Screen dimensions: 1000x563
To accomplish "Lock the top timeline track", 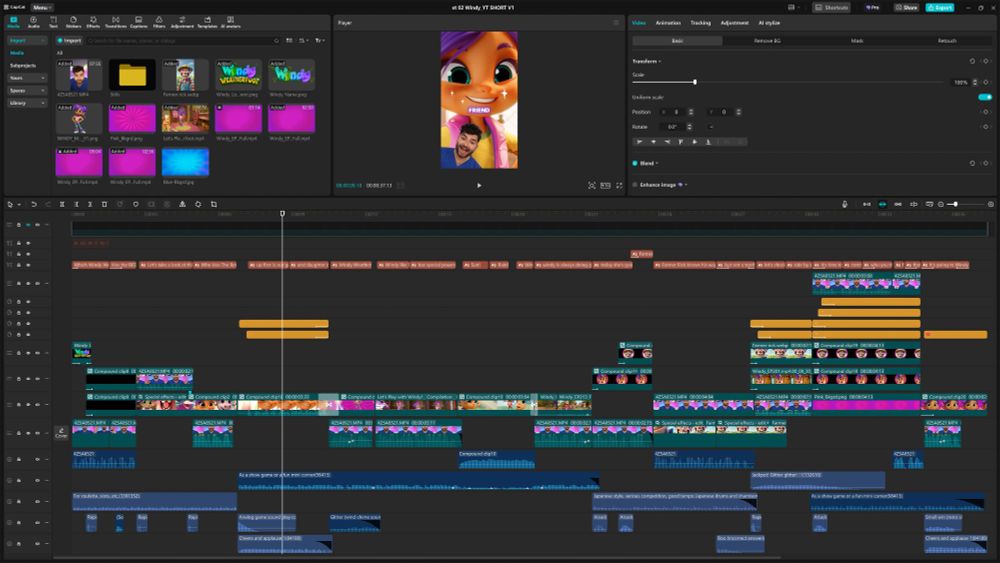I will tap(18, 225).
